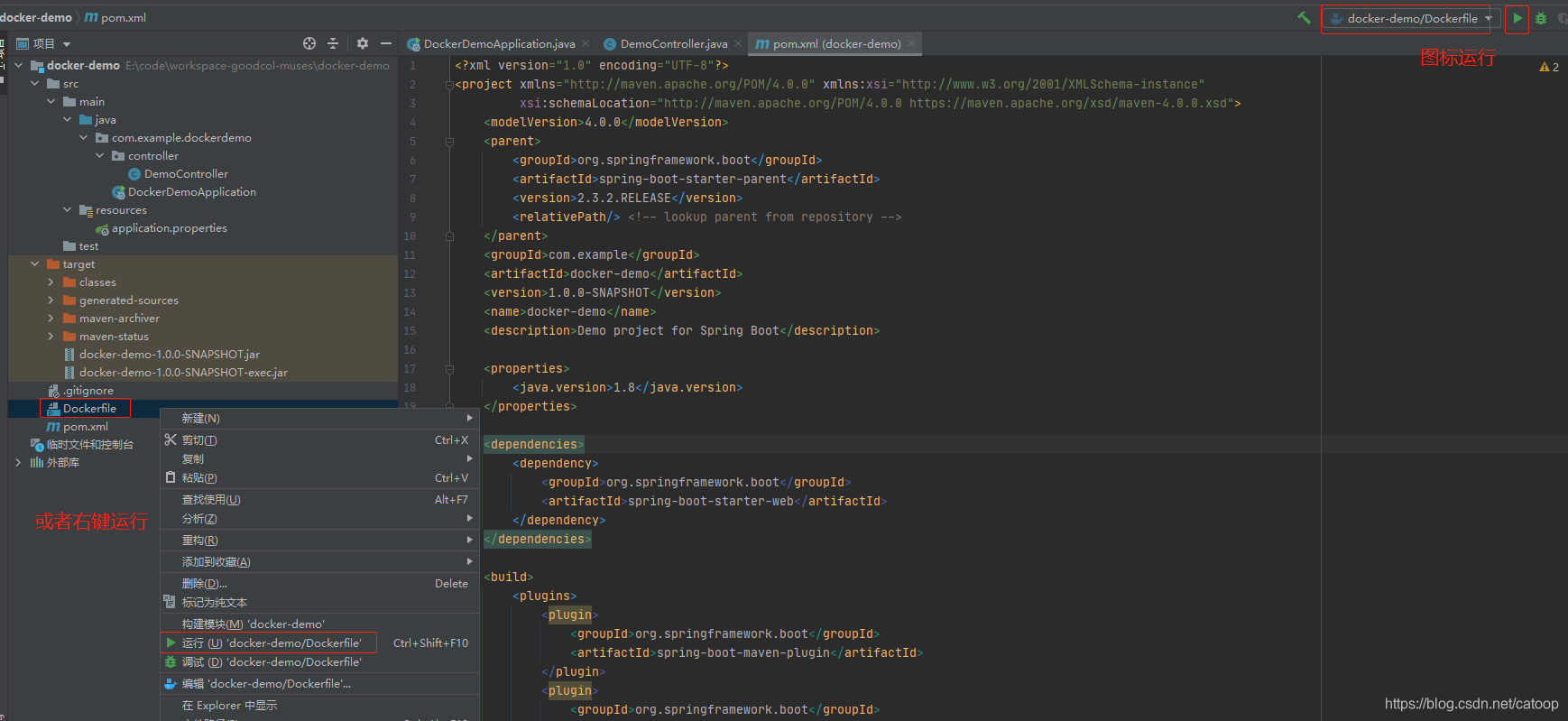The height and width of the screenshot is (721, 1568).
Task: Fold the properties tag at line 17
Action: tap(448, 369)
